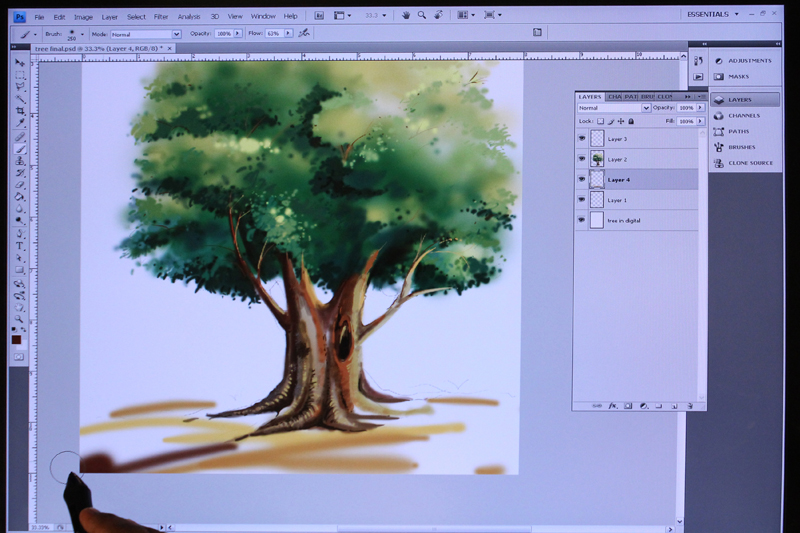Delete layer using trash icon
Screen dimensions: 800x533
690,406
